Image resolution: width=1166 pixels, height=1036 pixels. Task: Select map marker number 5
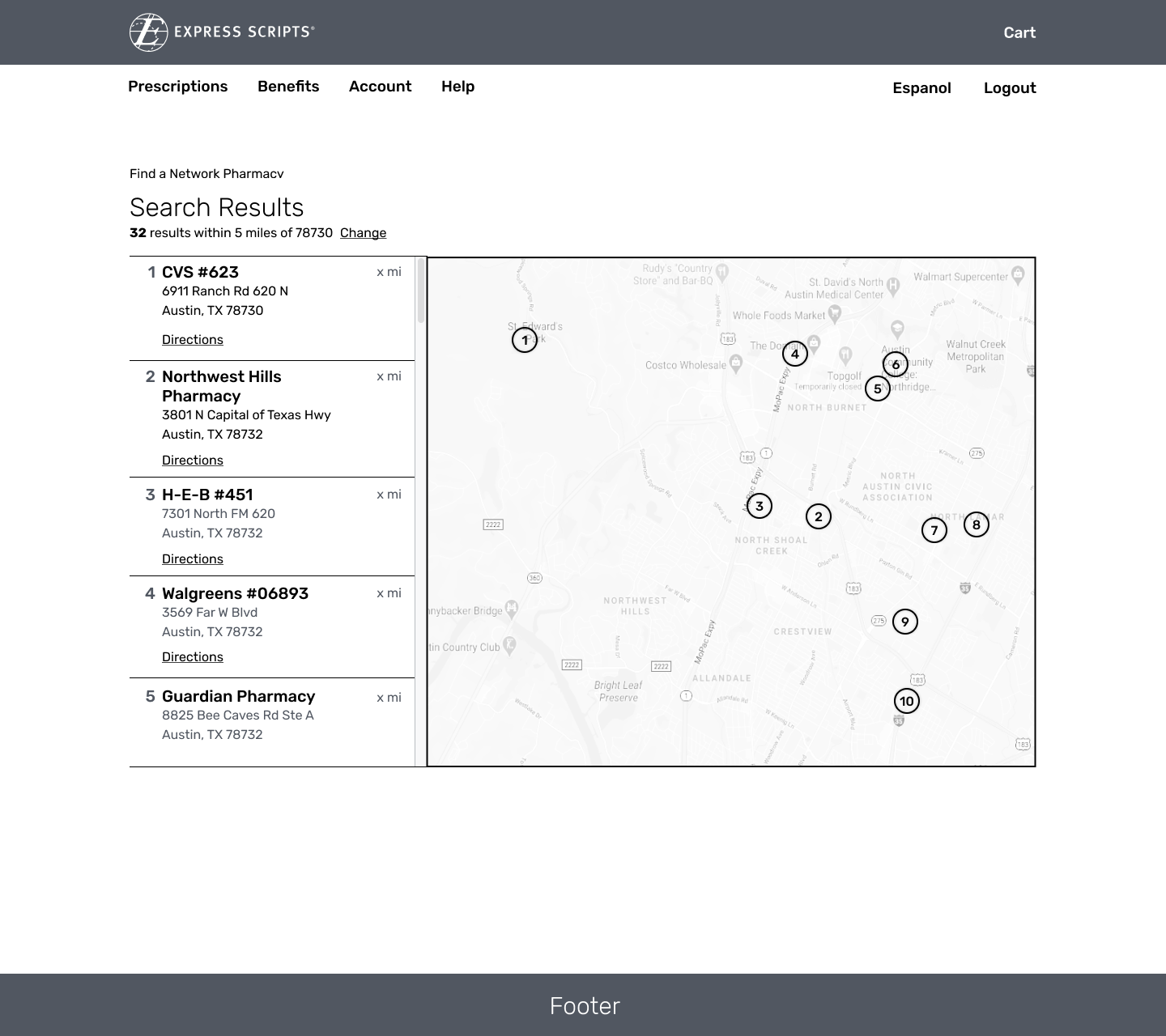pos(878,388)
